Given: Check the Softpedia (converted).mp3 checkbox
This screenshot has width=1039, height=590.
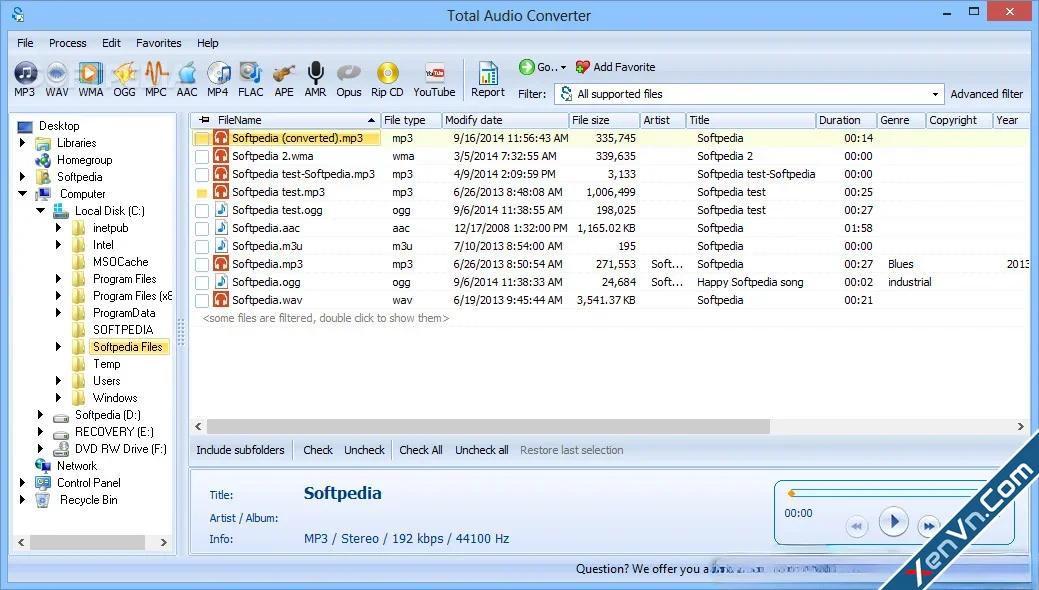Looking at the screenshot, I should 202,139.
